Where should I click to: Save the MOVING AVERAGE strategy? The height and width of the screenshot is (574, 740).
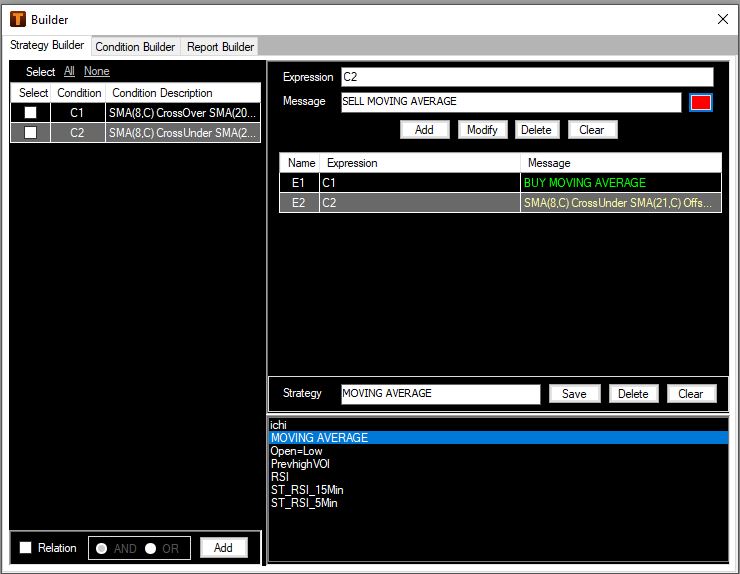point(574,394)
